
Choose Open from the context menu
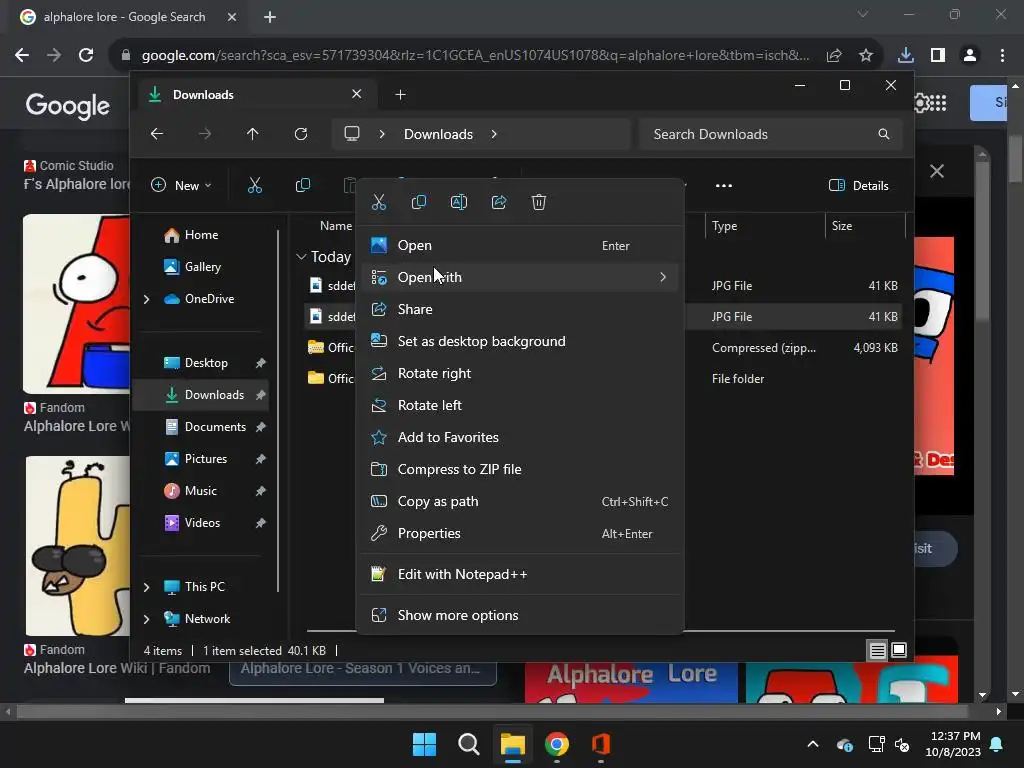[519, 246]
